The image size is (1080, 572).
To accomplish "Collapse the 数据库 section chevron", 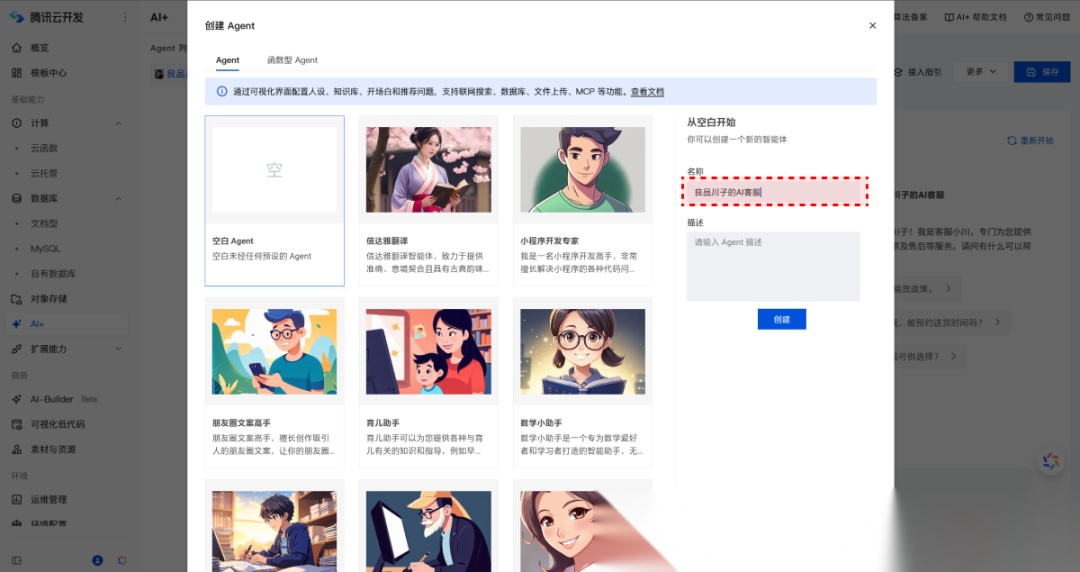I will click(x=118, y=198).
